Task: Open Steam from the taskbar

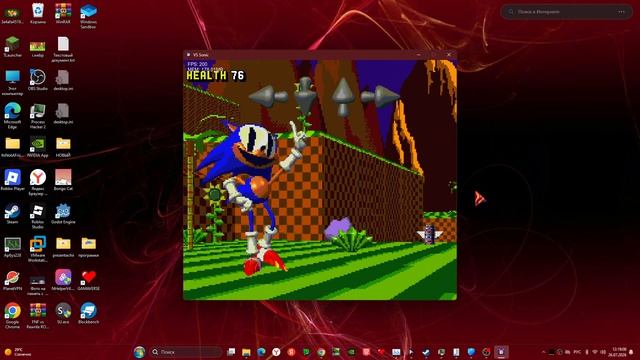Action: 426,352
